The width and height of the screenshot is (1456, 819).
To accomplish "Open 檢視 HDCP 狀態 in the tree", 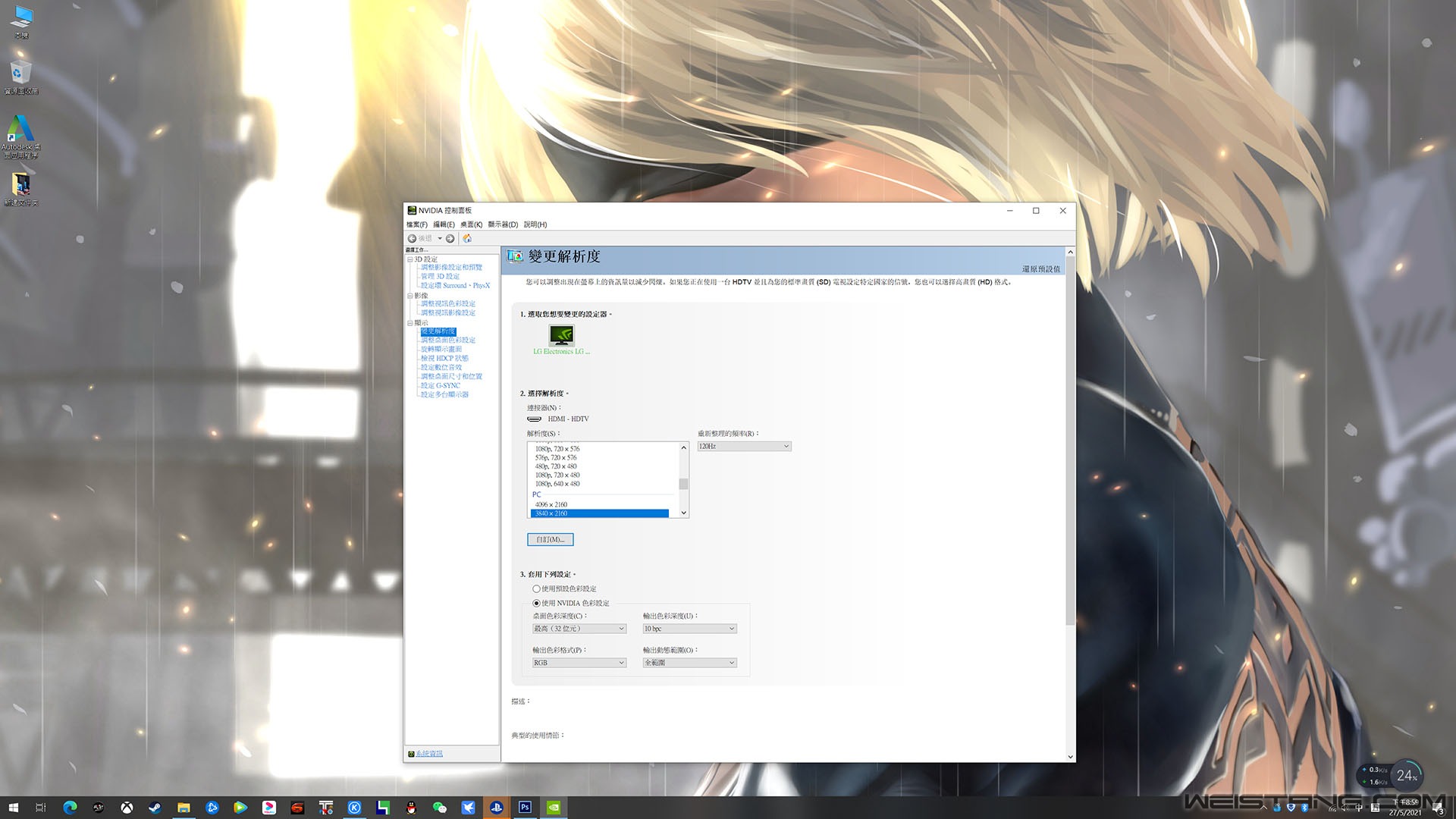I will click(444, 359).
